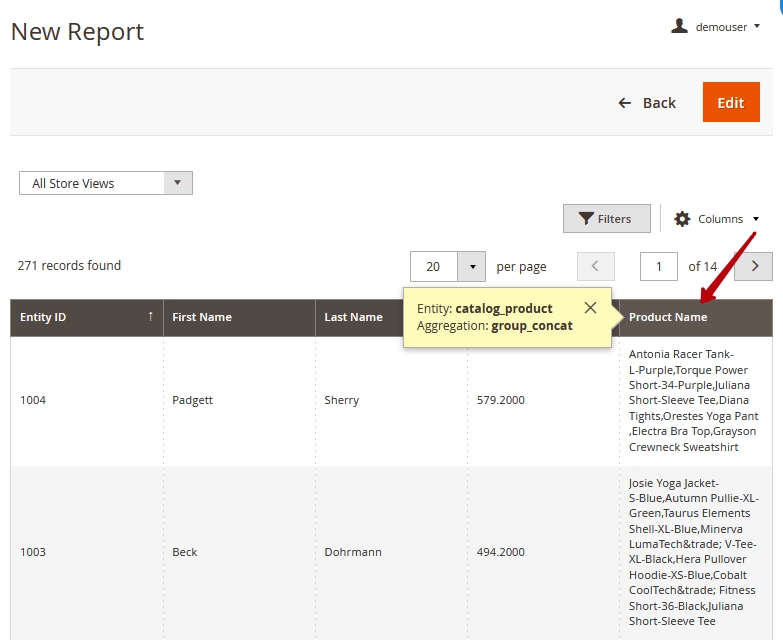
Task: Sort by First Name column header
Action: pyautogui.click(x=202, y=317)
